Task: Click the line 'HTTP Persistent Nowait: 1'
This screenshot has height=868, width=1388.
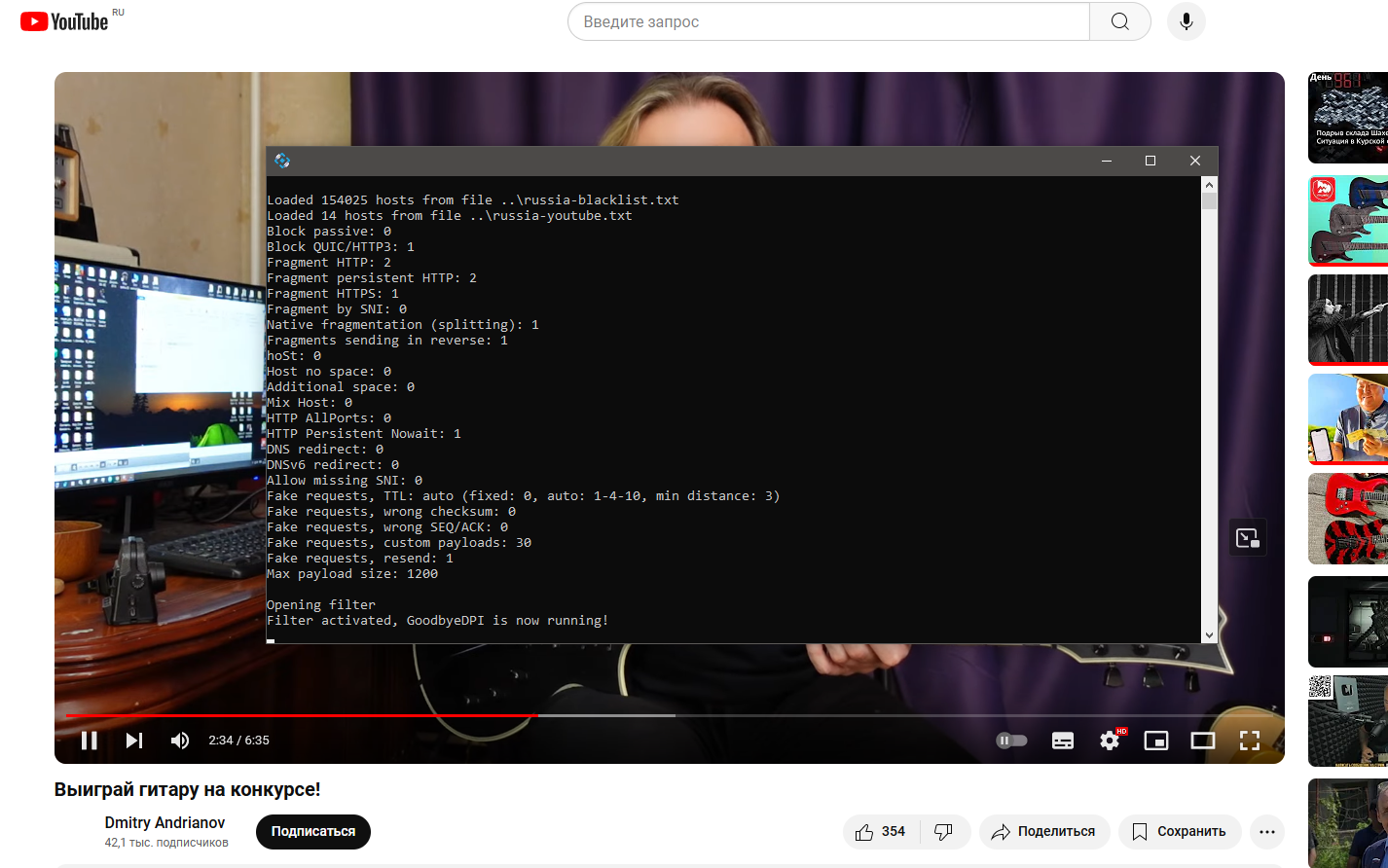Action: pos(364,434)
